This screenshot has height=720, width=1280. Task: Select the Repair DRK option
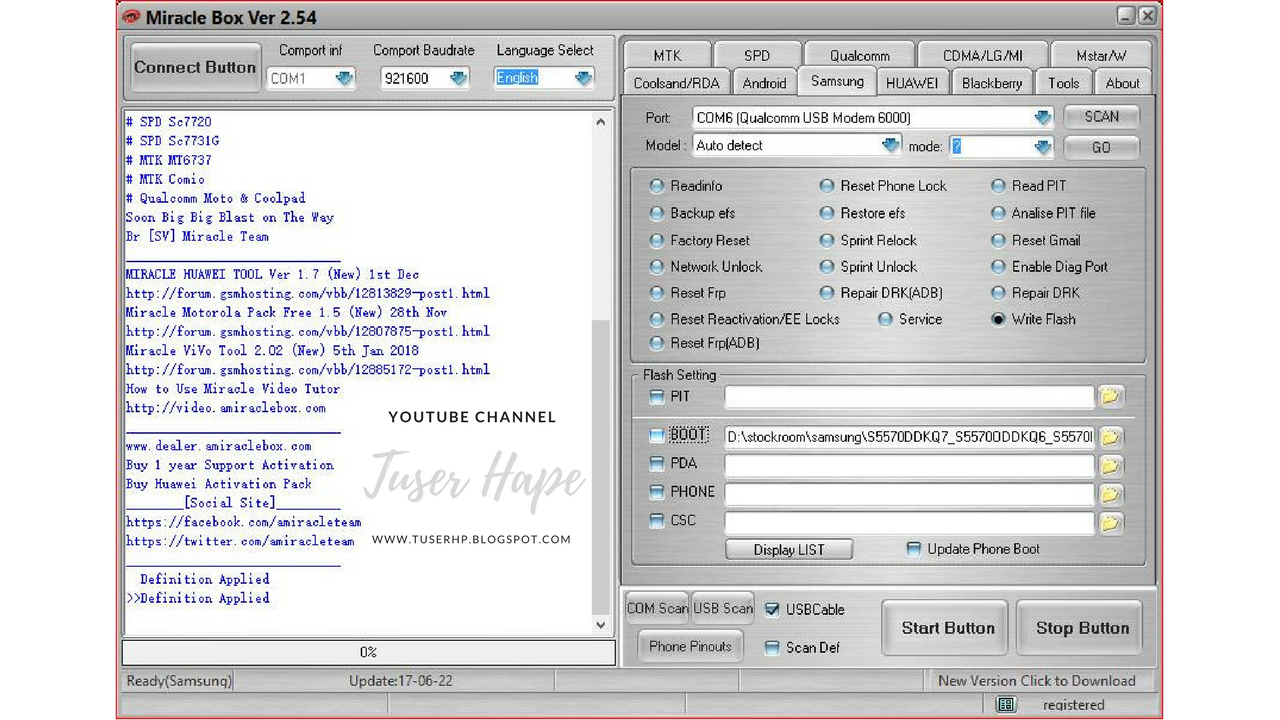998,293
